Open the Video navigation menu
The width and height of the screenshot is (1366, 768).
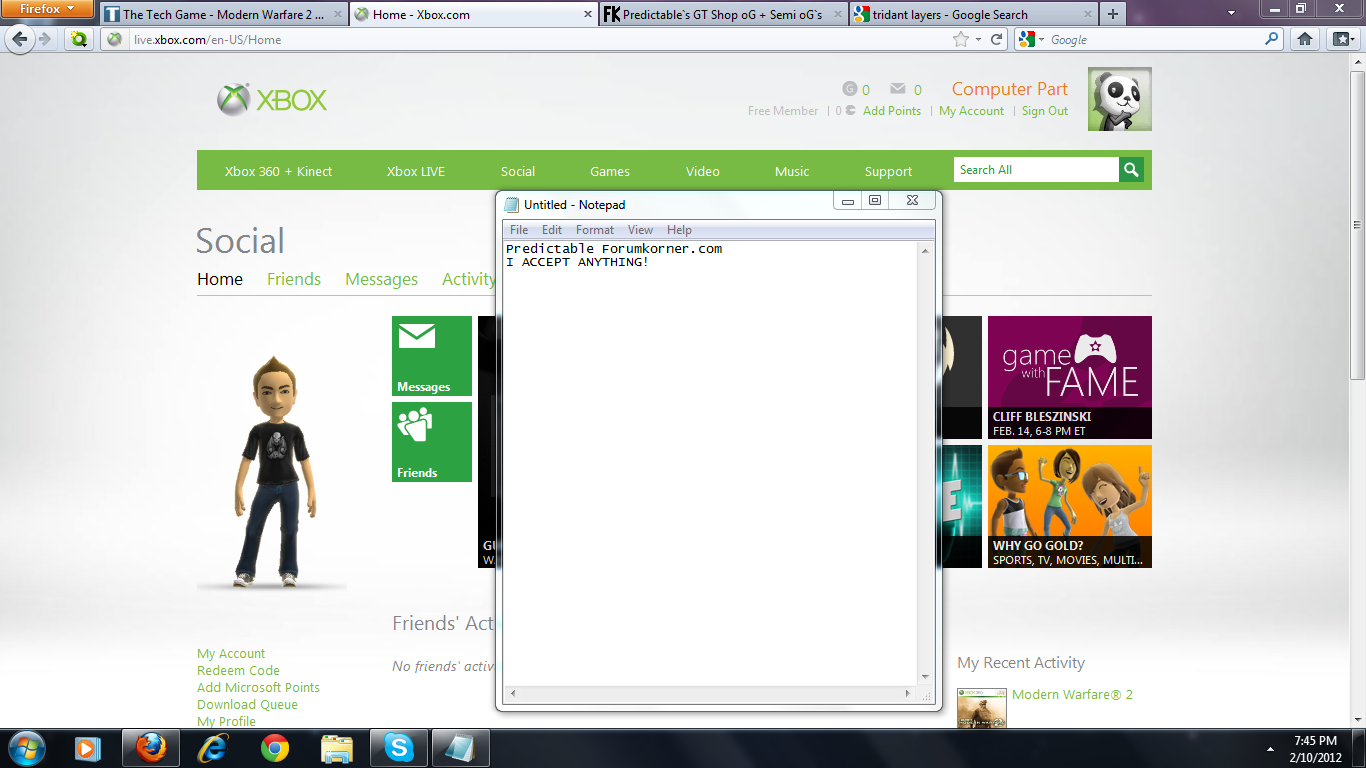pos(703,171)
